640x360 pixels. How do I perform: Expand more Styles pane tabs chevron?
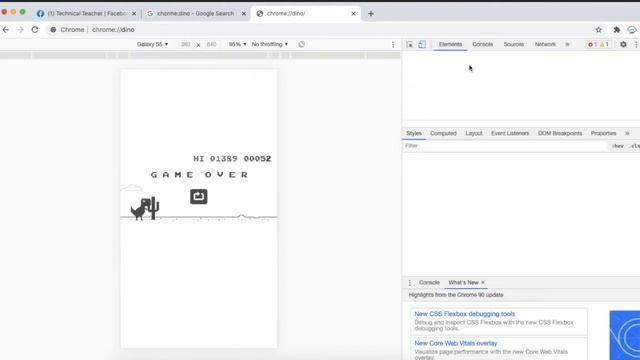pos(627,133)
